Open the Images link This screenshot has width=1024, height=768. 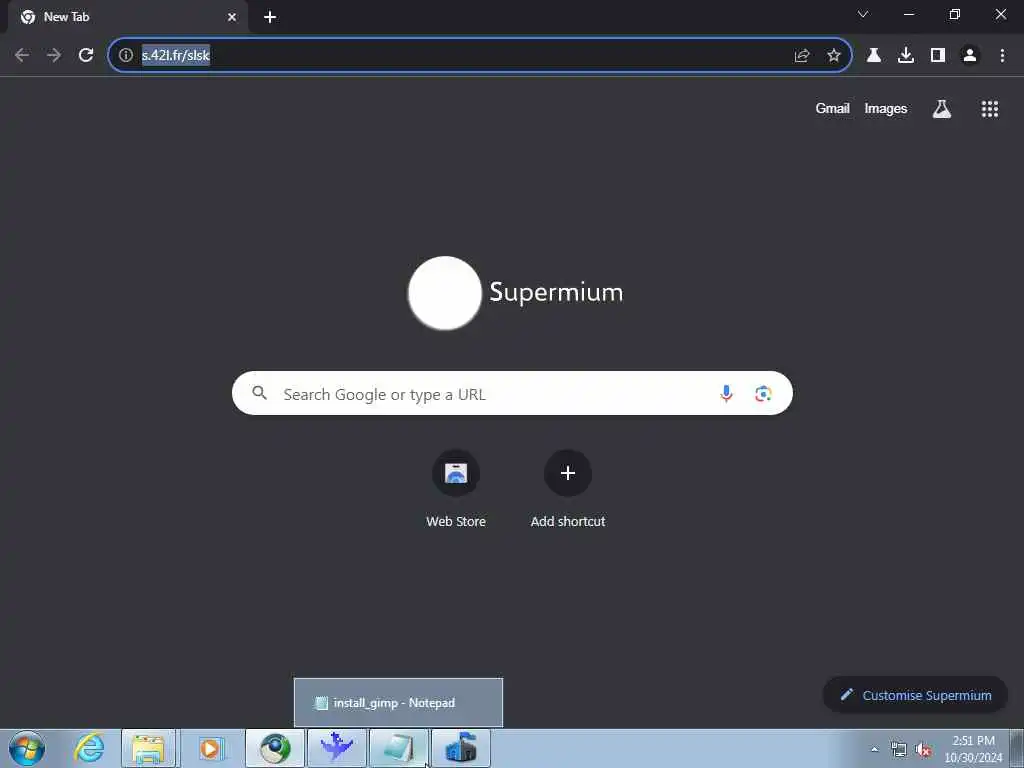tap(886, 108)
